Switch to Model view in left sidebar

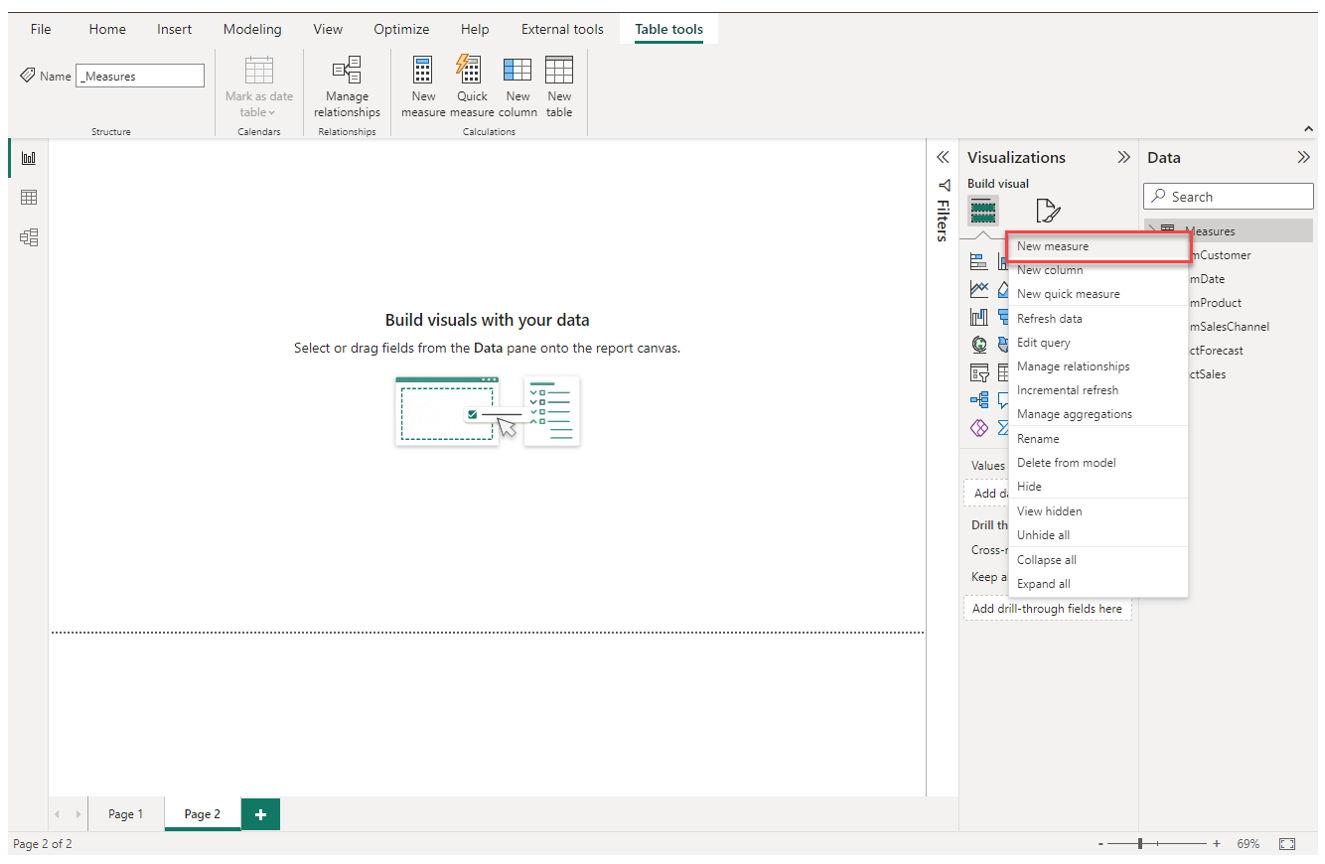click(29, 237)
